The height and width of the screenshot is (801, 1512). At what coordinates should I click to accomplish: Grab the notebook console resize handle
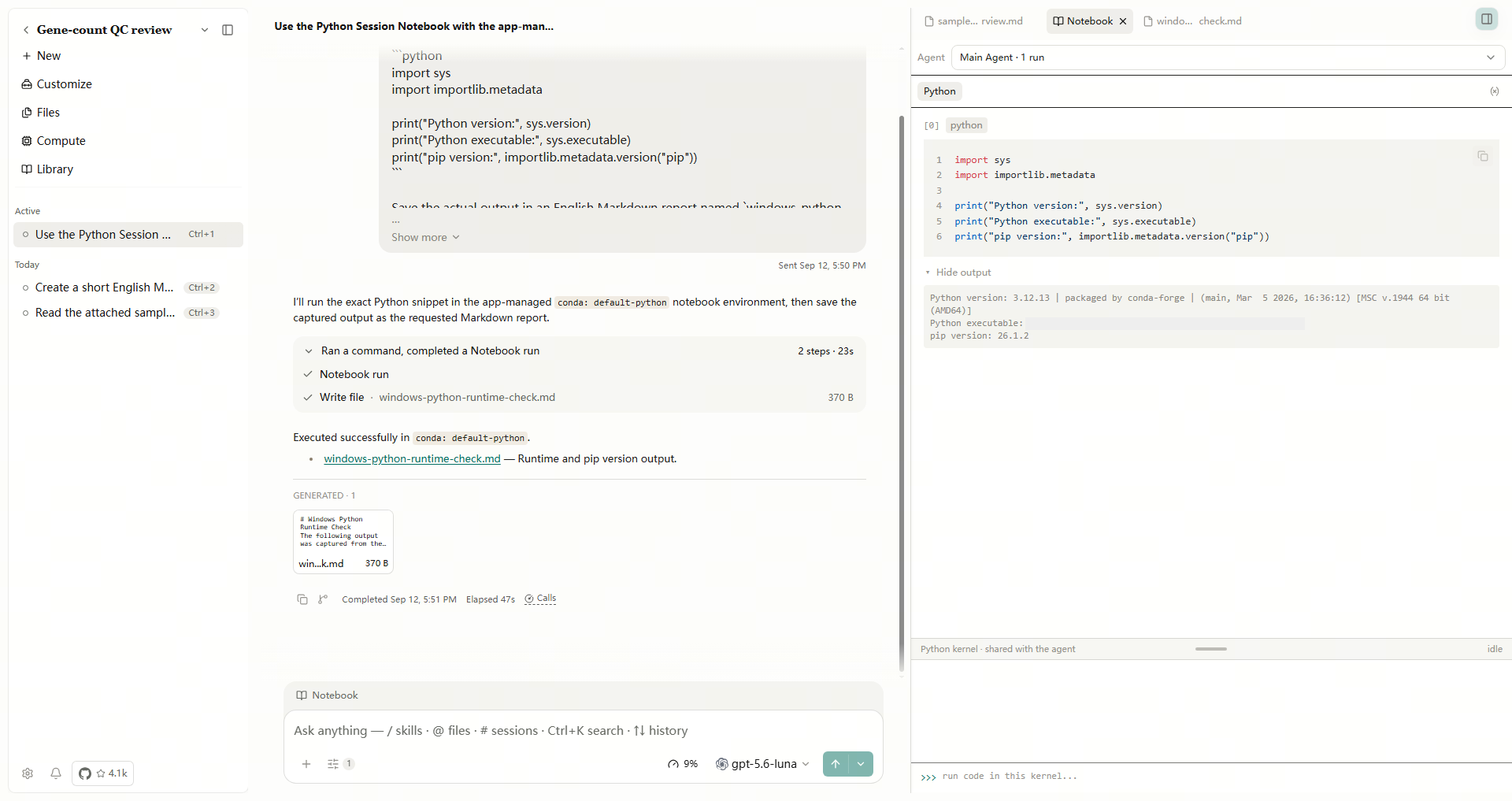[x=1211, y=649]
